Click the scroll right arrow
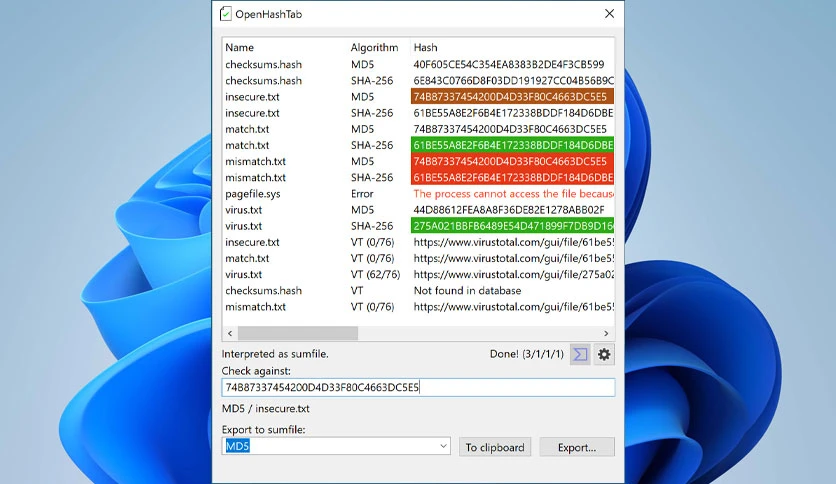 point(606,333)
